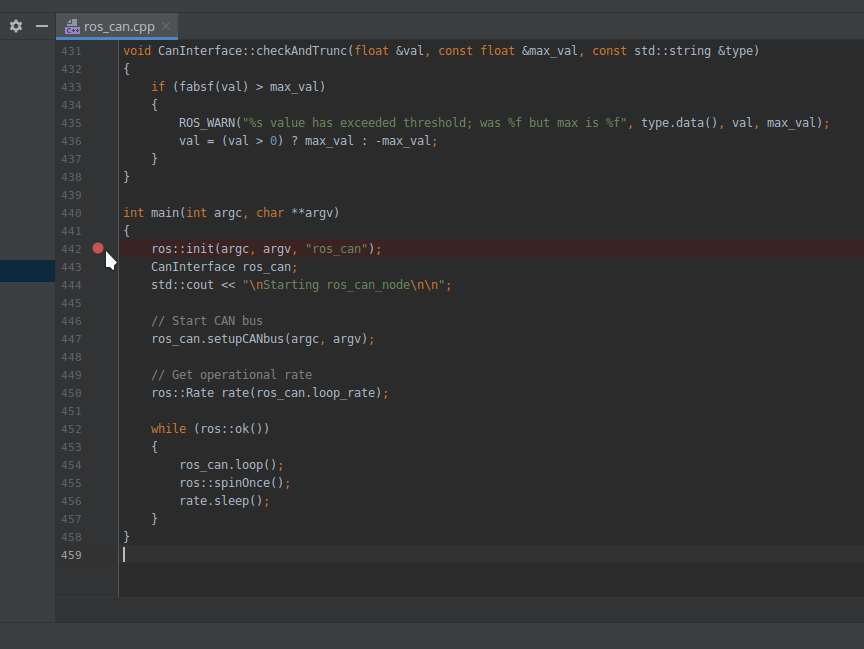This screenshot has height=649, width=864.
Task: Open the settings gear in the tool panel header
Action: point(16,26)
